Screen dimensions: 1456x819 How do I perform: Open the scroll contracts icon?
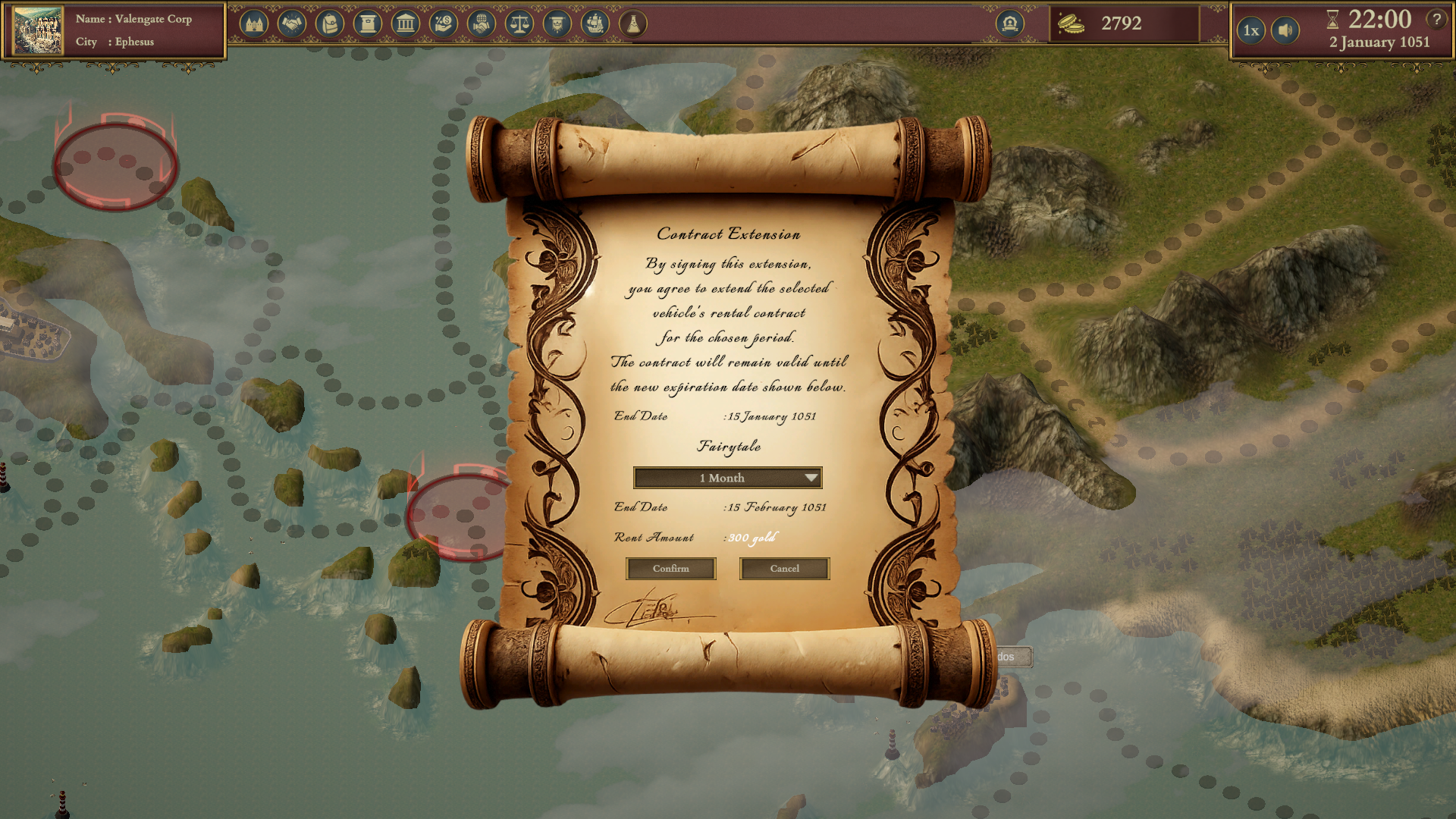pos(368,24)
